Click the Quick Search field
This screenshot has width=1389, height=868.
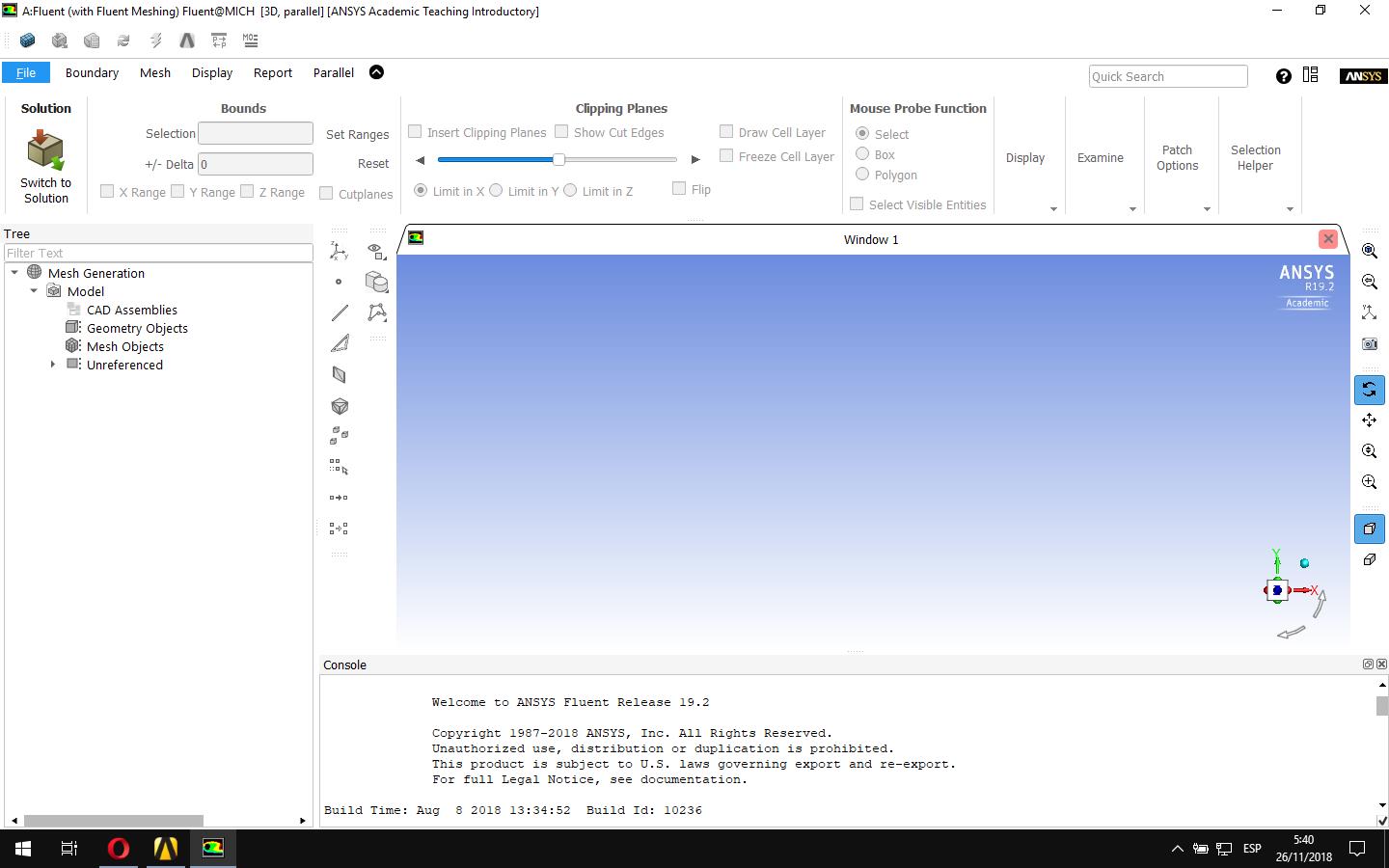click(x=1168, y=76)
